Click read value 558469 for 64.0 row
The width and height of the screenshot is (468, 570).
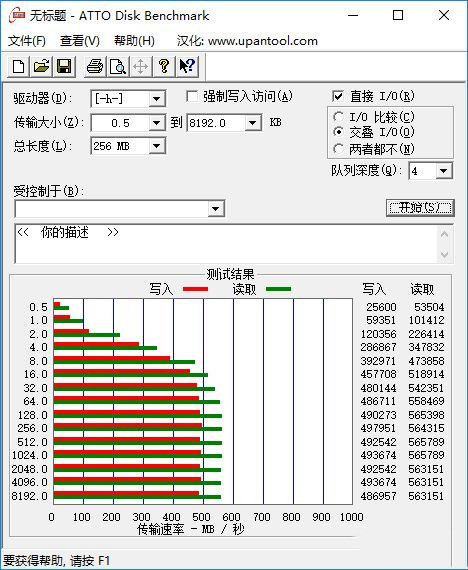(426, 401)
